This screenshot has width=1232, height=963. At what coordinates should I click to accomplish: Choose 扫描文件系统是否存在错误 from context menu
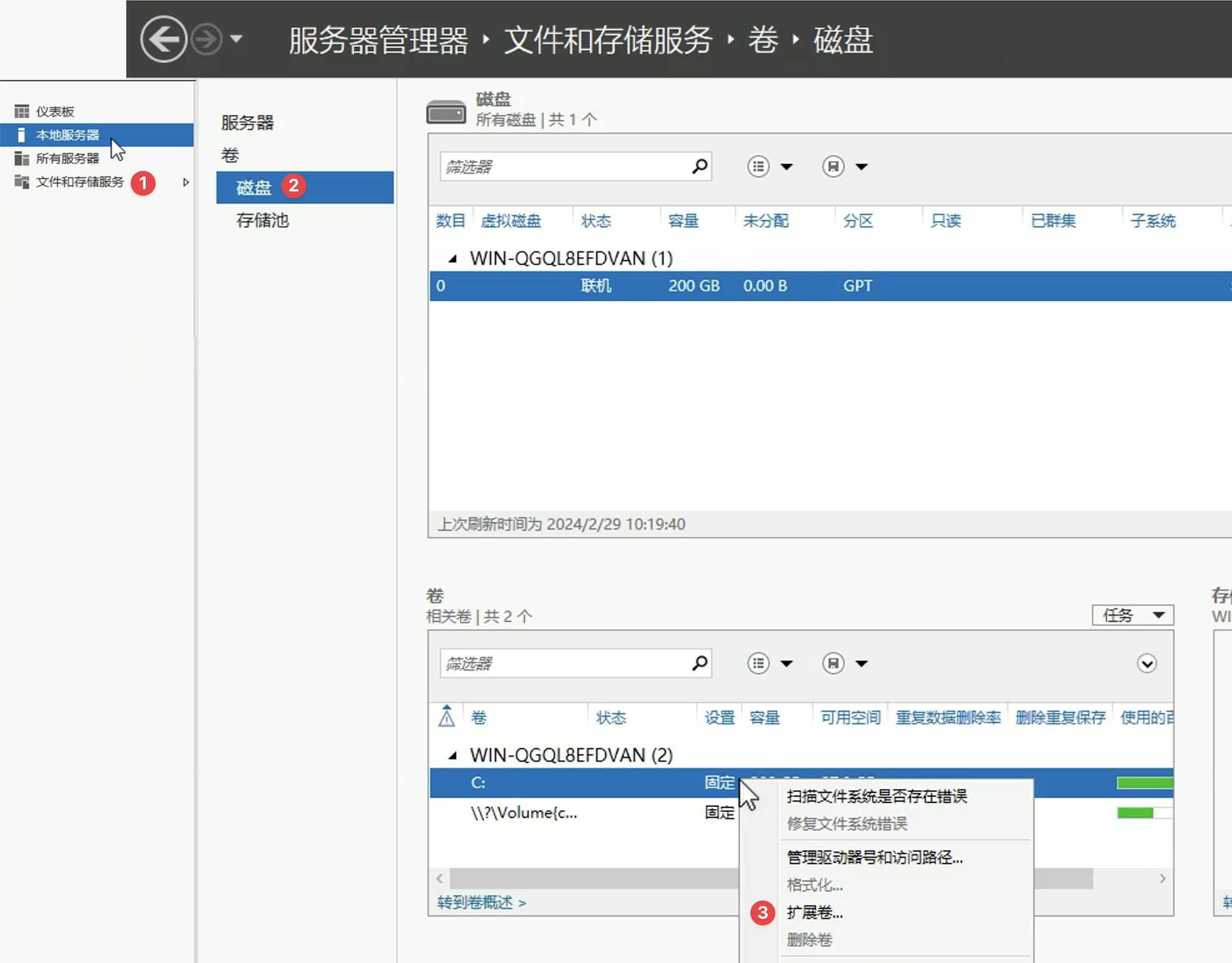click(877, 796)
